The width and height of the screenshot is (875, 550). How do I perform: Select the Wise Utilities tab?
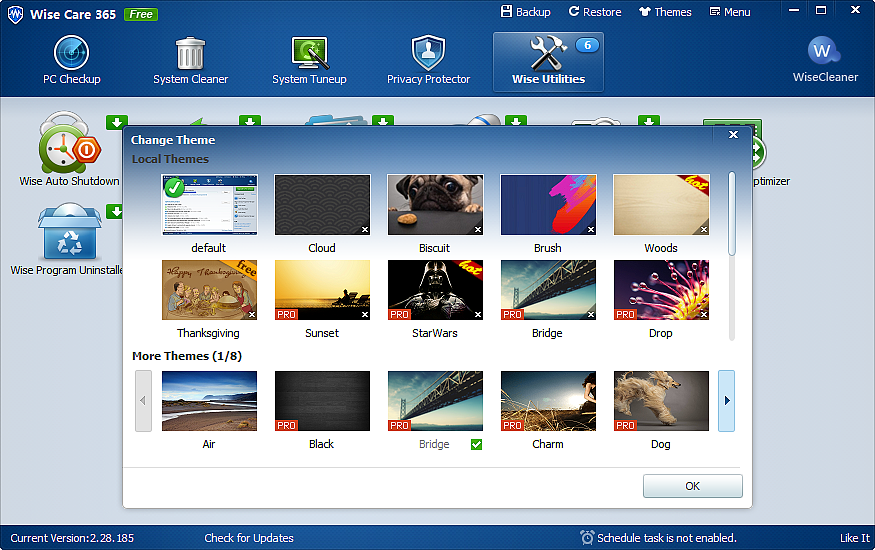548,61
